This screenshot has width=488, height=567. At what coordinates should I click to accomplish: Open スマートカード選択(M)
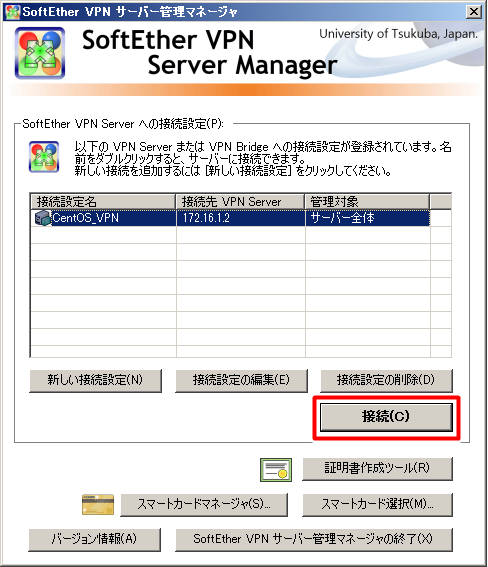pyautogui.click(x=377, y=504)
